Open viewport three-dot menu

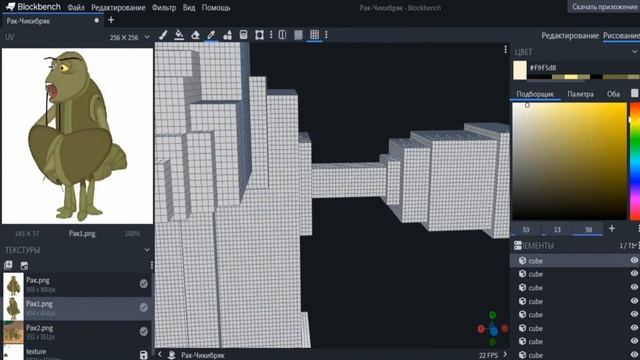point(505,50)
